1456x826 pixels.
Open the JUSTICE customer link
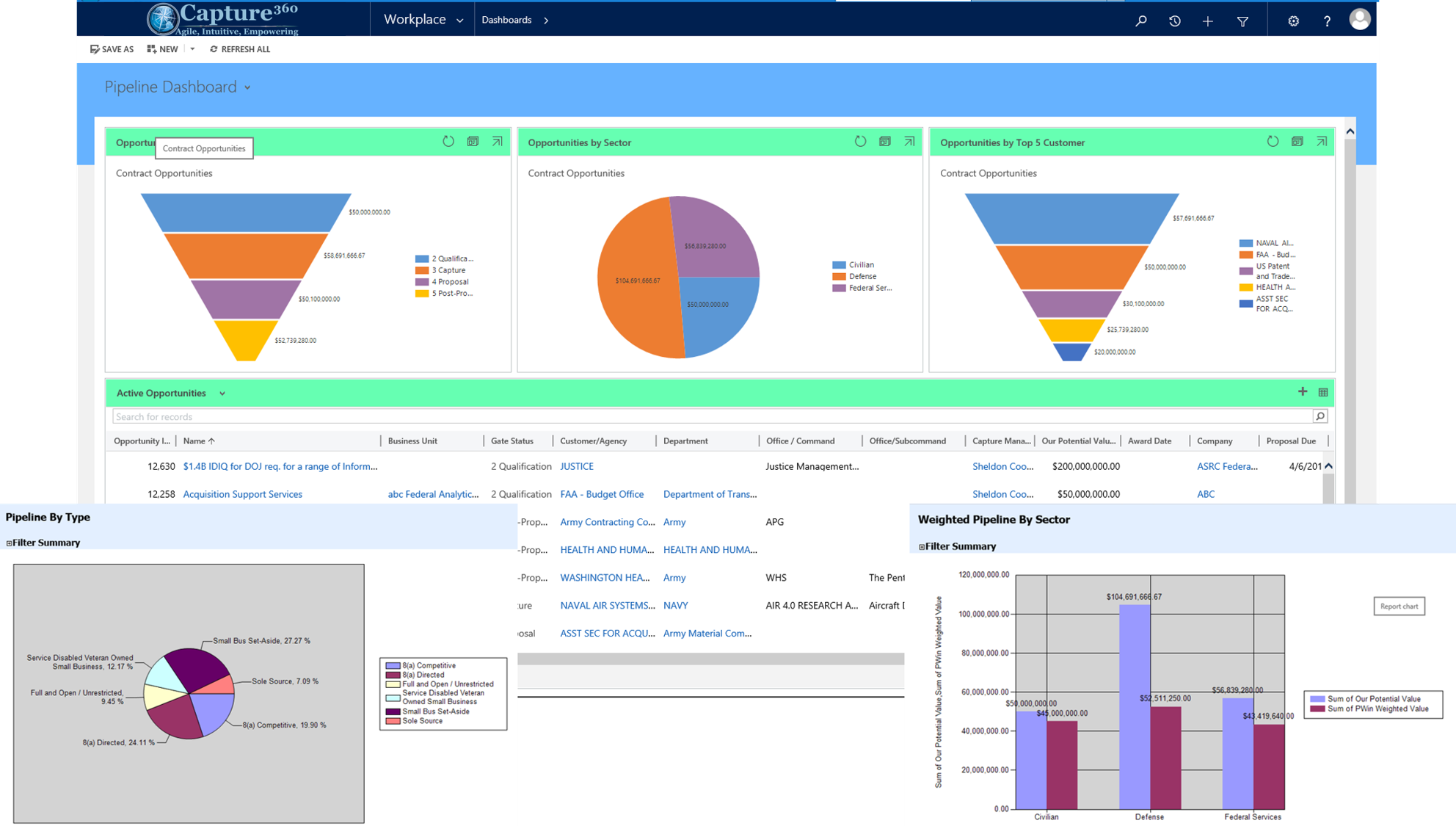click(576, 466)
